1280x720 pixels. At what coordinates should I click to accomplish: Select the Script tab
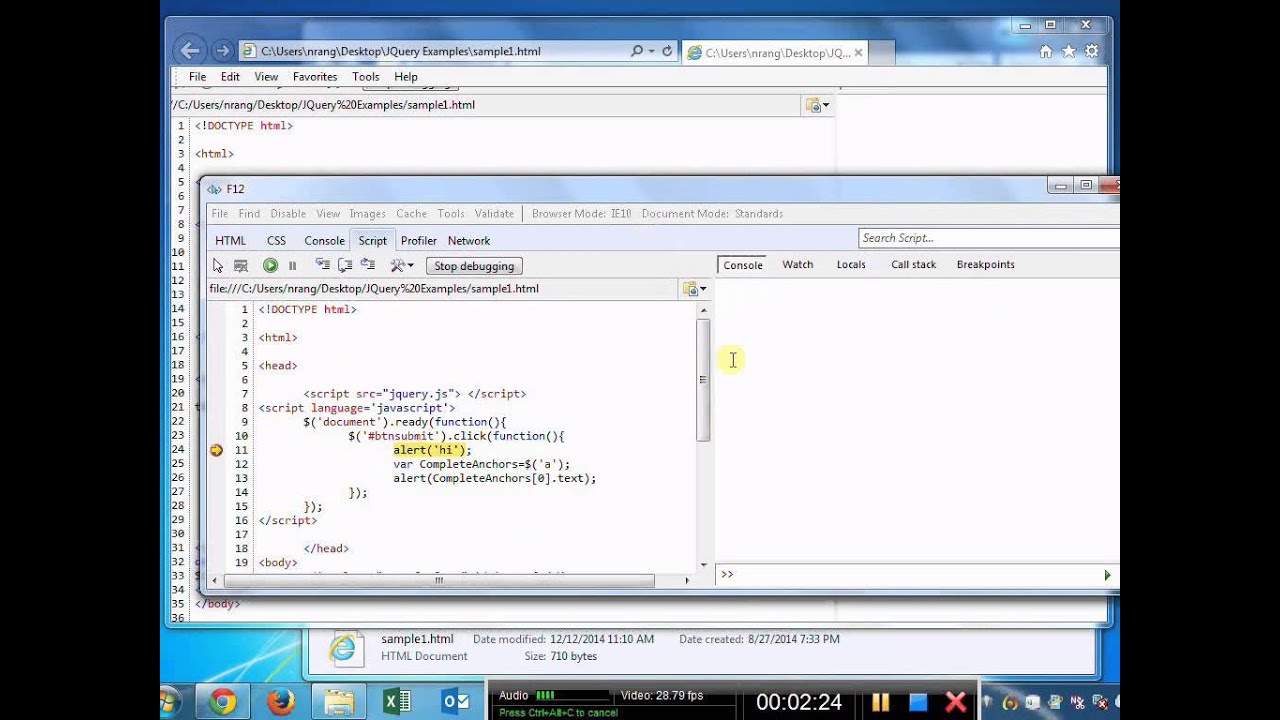[x=372, y=241]
